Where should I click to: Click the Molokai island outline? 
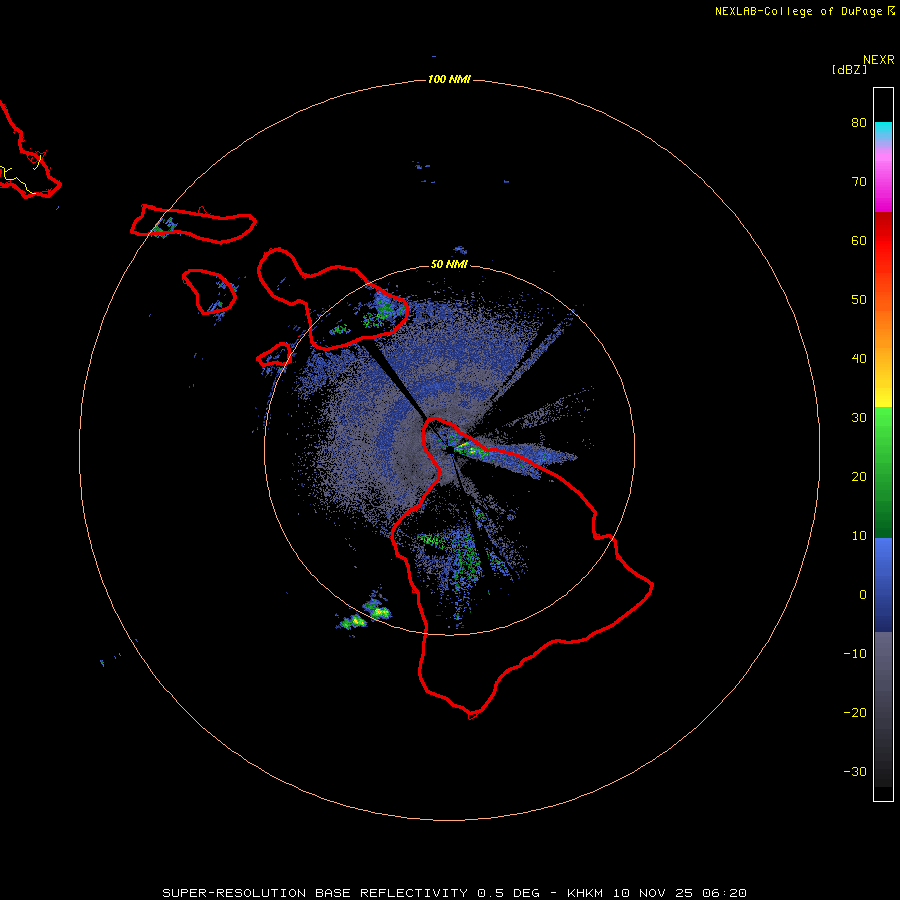(x=193, y=224)
